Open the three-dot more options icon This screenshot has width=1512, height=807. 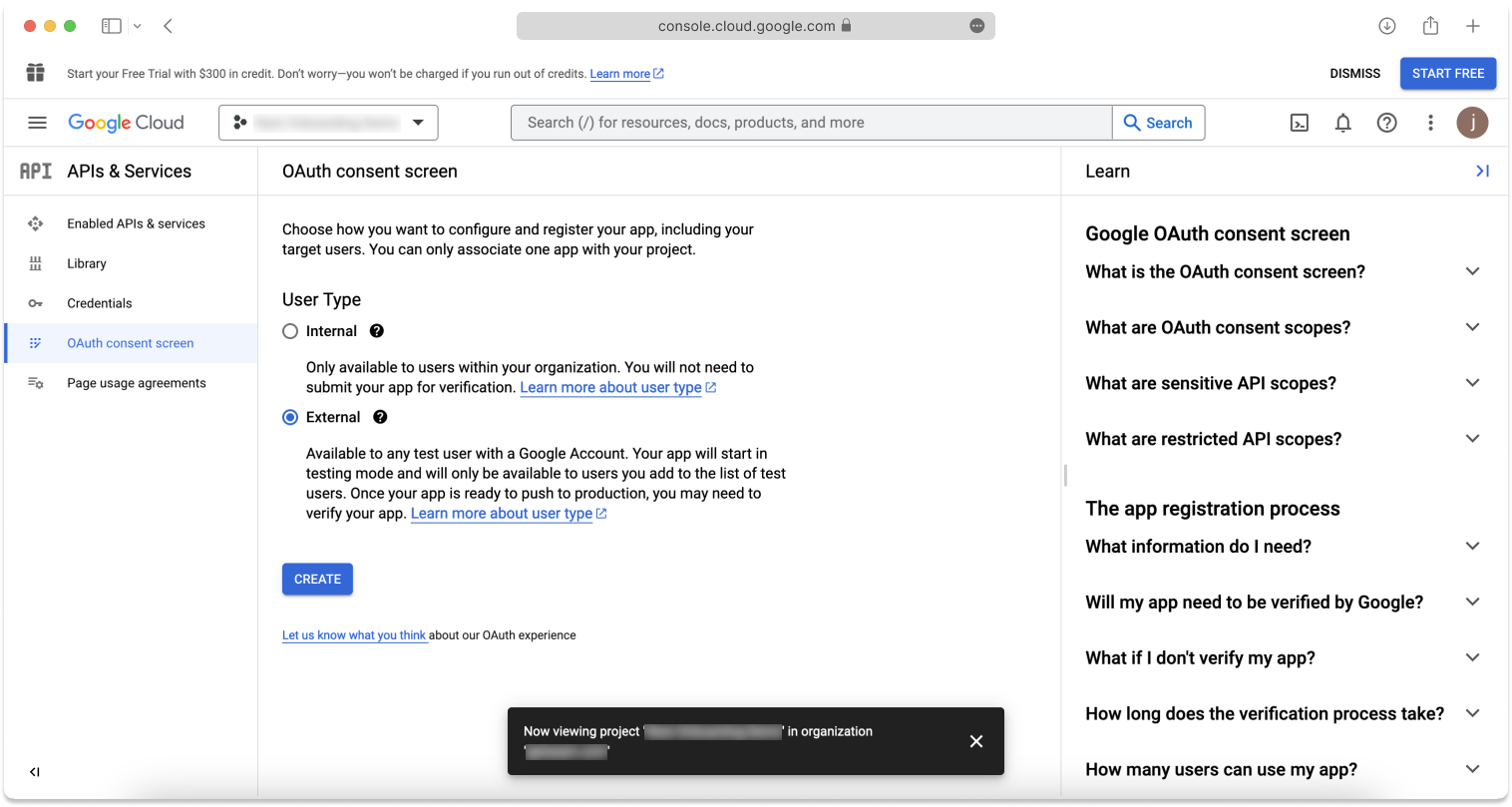coord(1430,122)
